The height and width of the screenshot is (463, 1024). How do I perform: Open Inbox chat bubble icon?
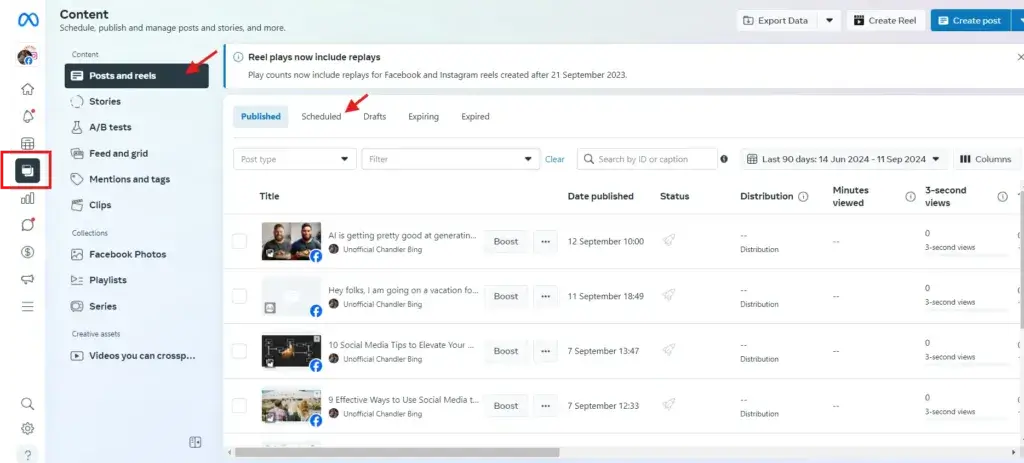[27, 225]
